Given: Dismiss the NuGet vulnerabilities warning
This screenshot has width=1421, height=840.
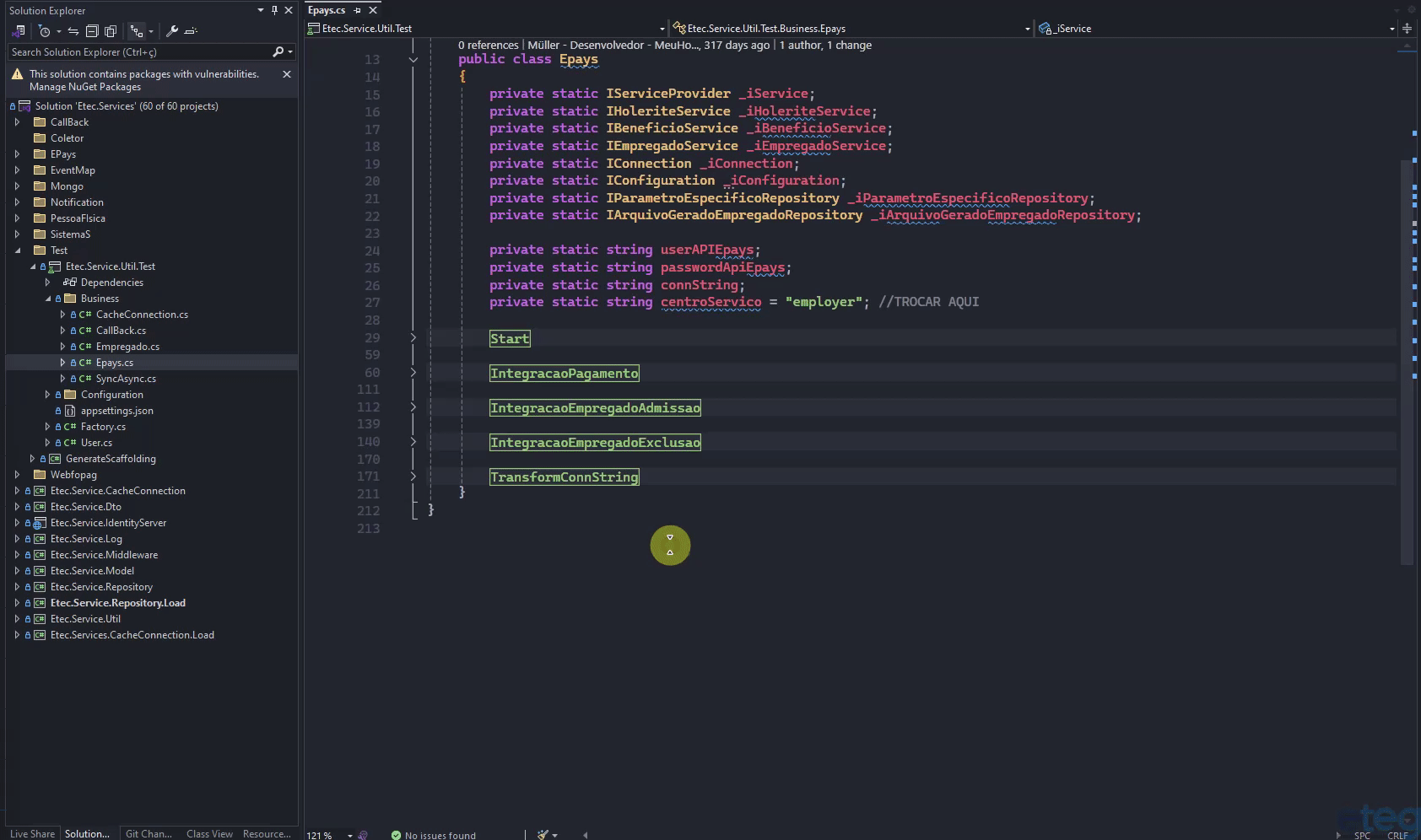Looking at the screenshot, I should tap(287, 74).
